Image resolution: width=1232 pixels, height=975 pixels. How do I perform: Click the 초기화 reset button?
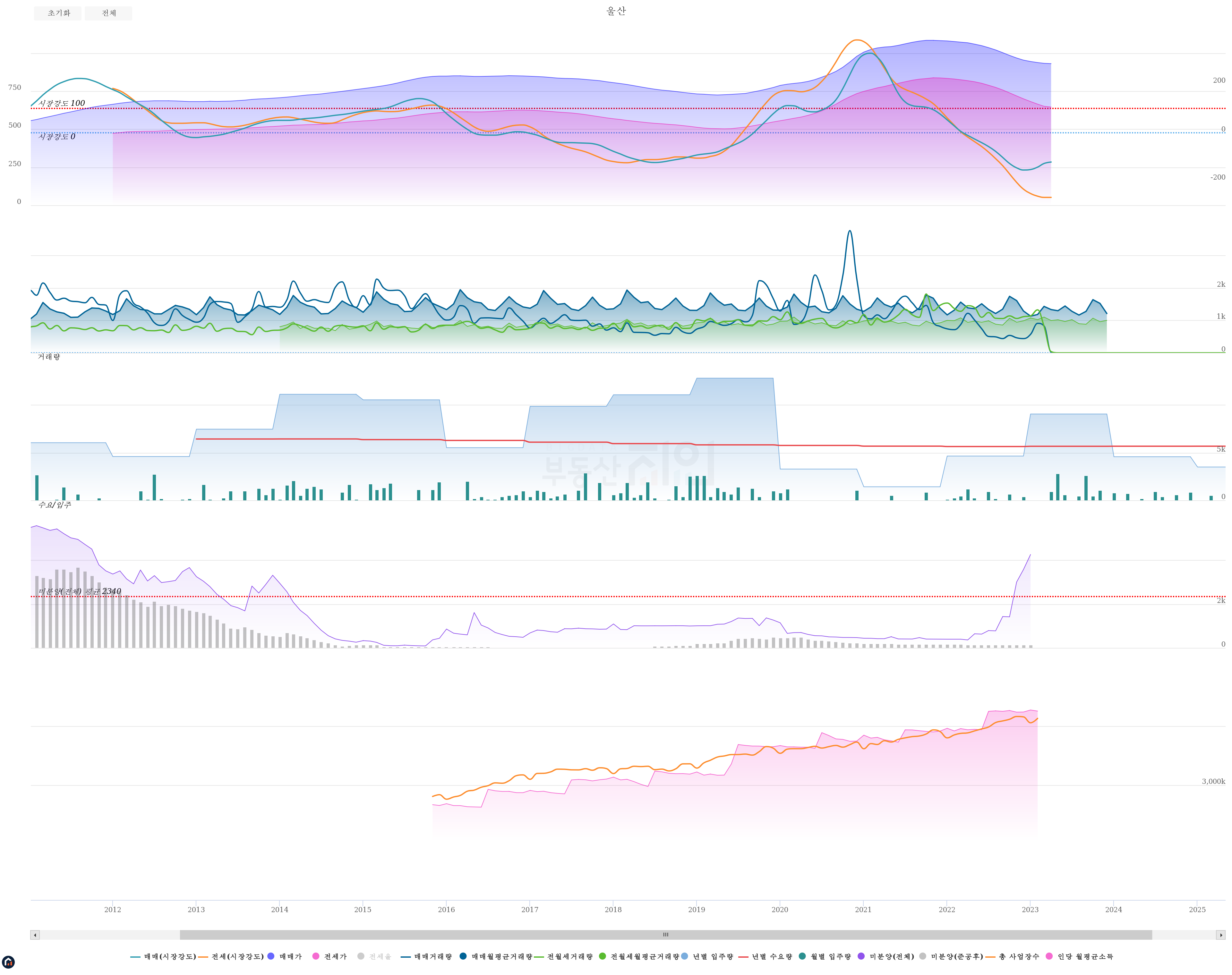pyautogui.click(x=58, y=13)
